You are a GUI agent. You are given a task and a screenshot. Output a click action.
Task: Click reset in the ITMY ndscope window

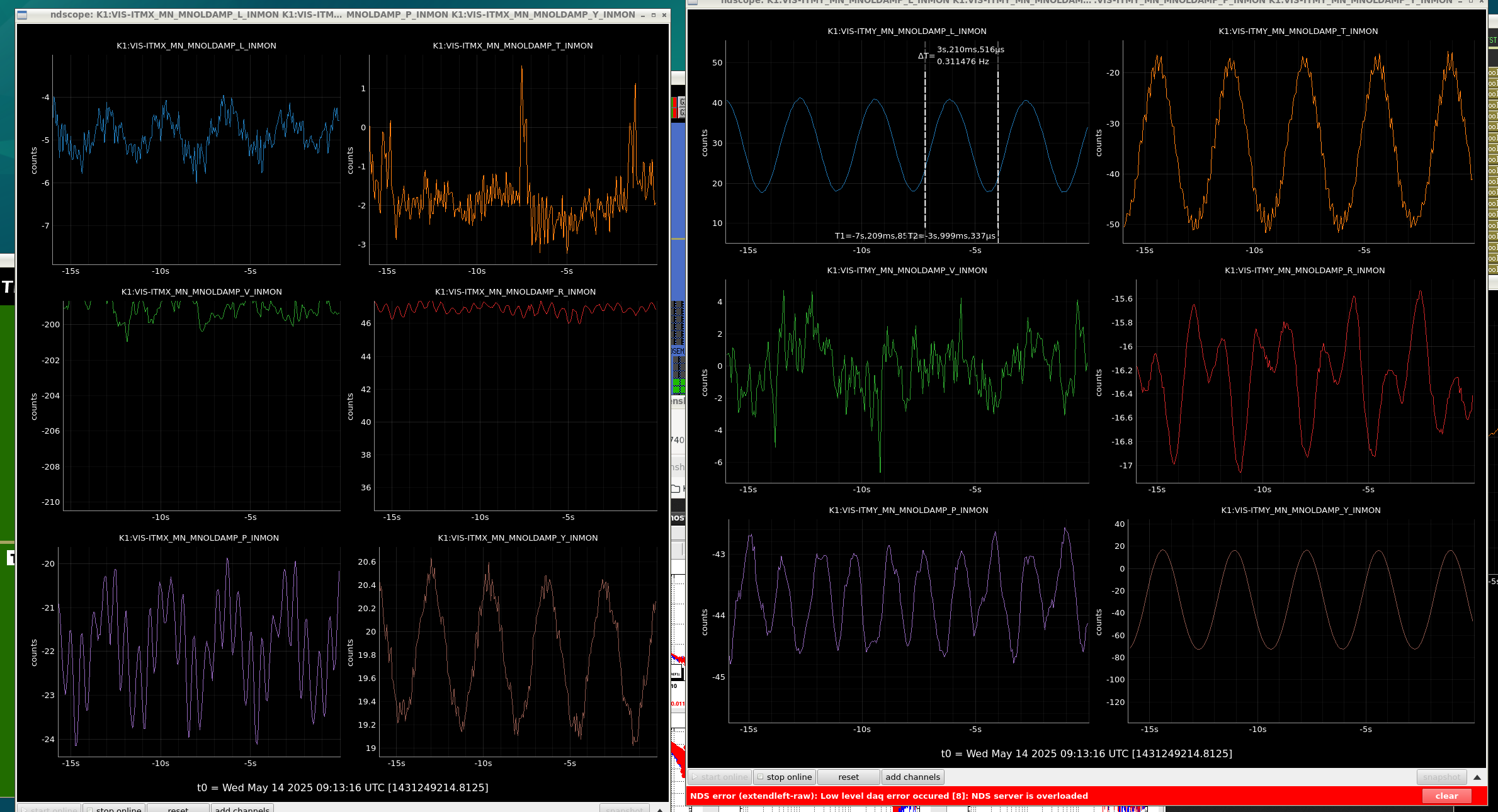click(848, 777)
